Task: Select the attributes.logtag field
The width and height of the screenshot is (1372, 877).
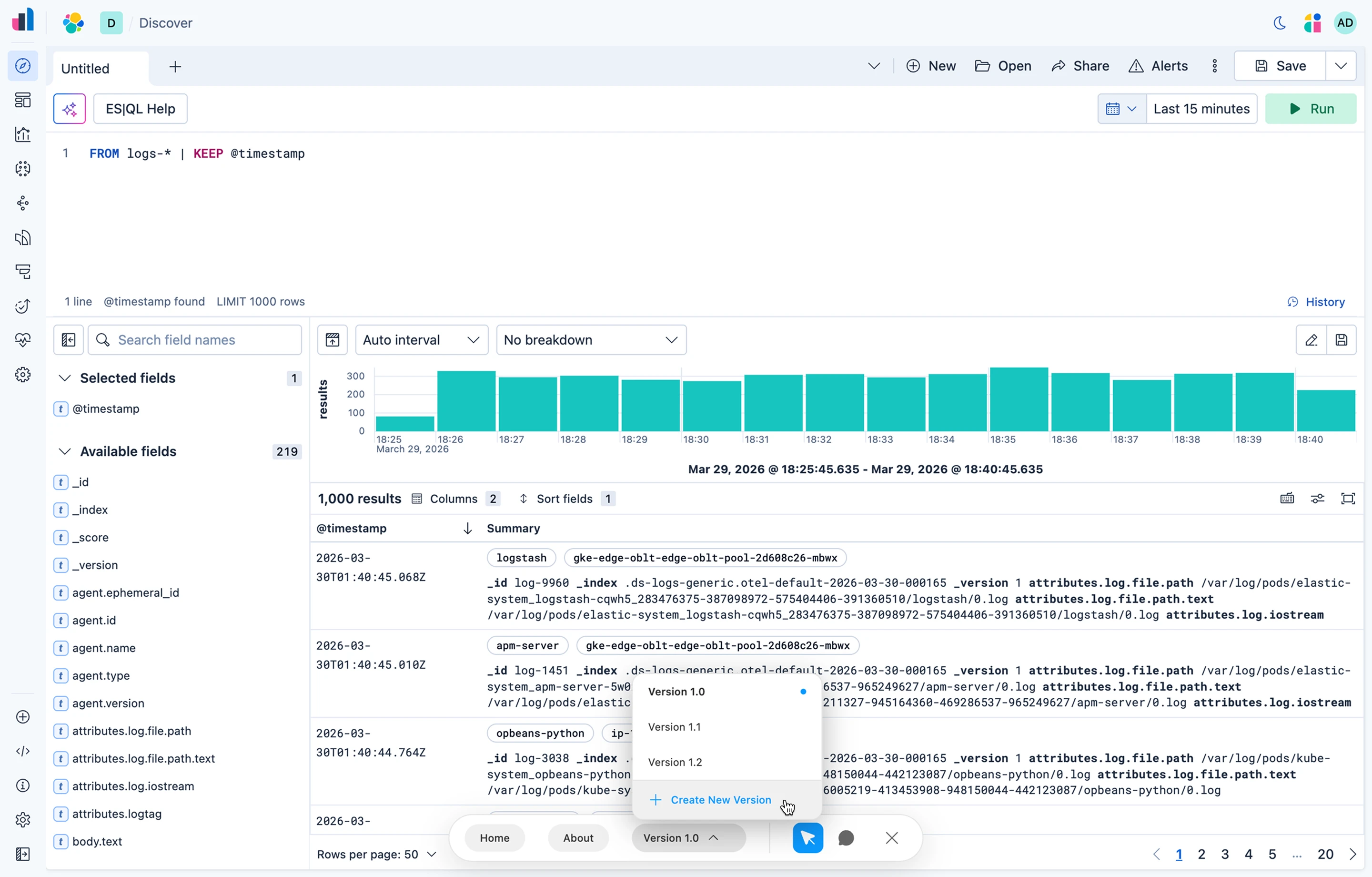Action: 117,814
